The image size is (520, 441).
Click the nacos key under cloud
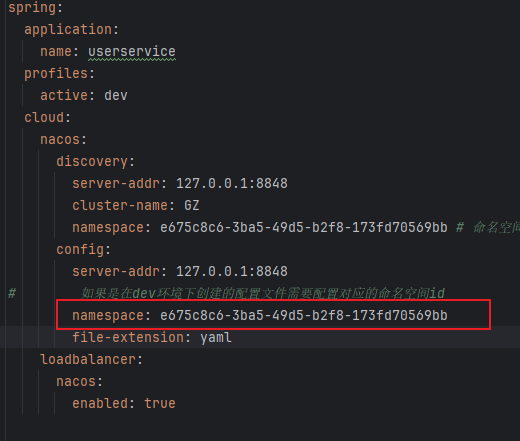60,139
